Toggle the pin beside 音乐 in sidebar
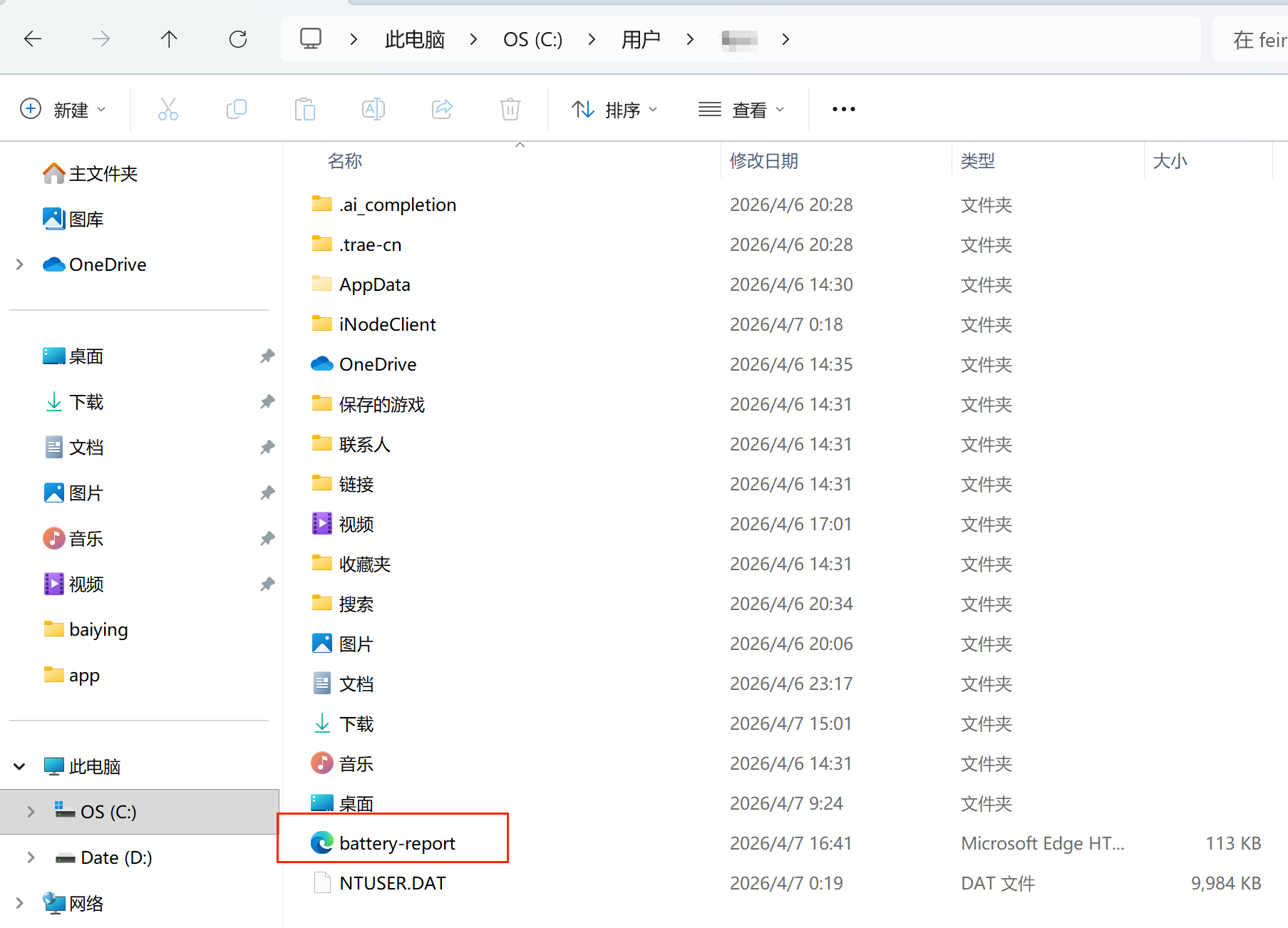 click(267, 538)
